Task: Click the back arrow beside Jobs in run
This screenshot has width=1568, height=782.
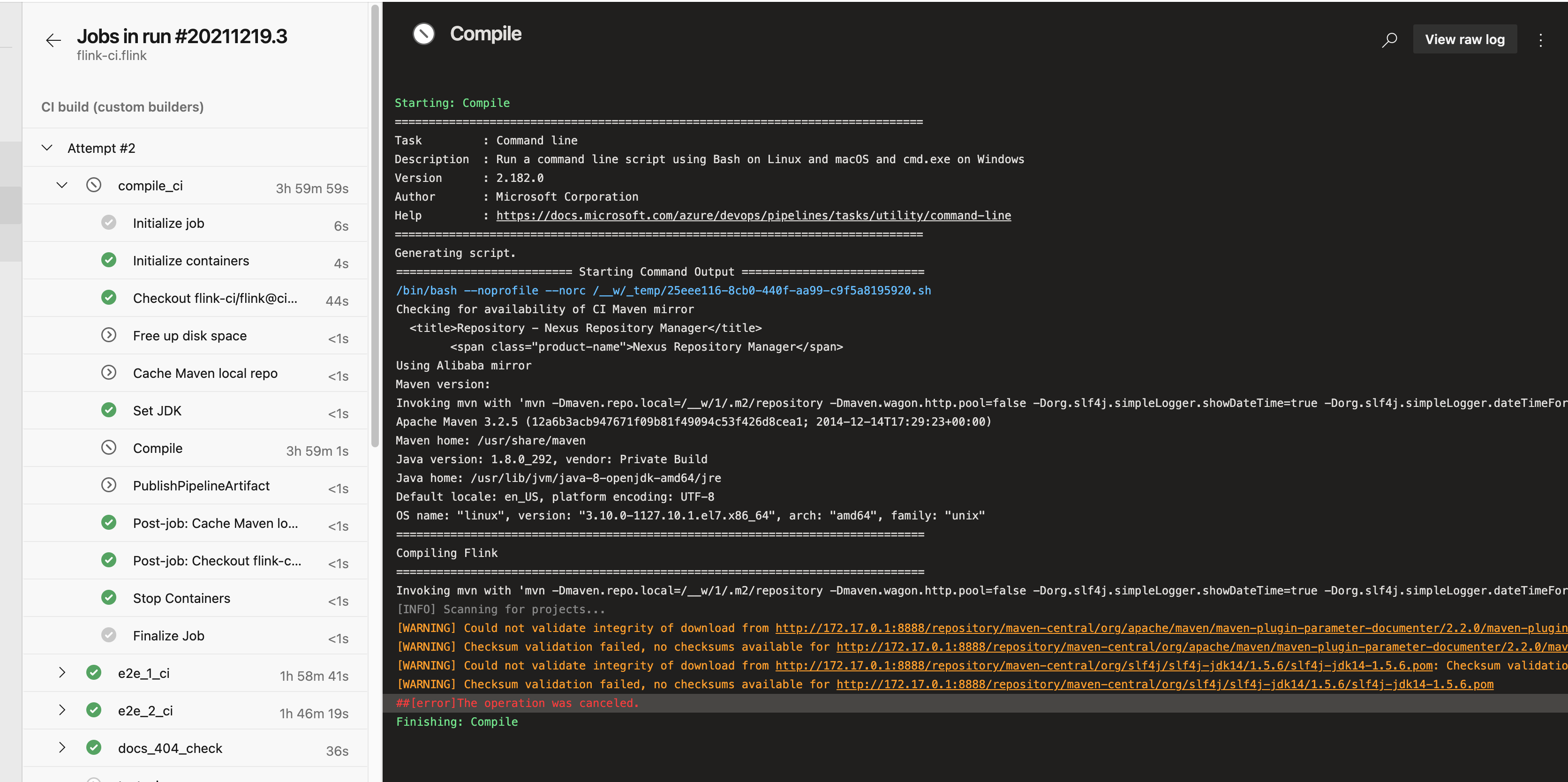Action: pyautogui.click(x=53, y=41)
